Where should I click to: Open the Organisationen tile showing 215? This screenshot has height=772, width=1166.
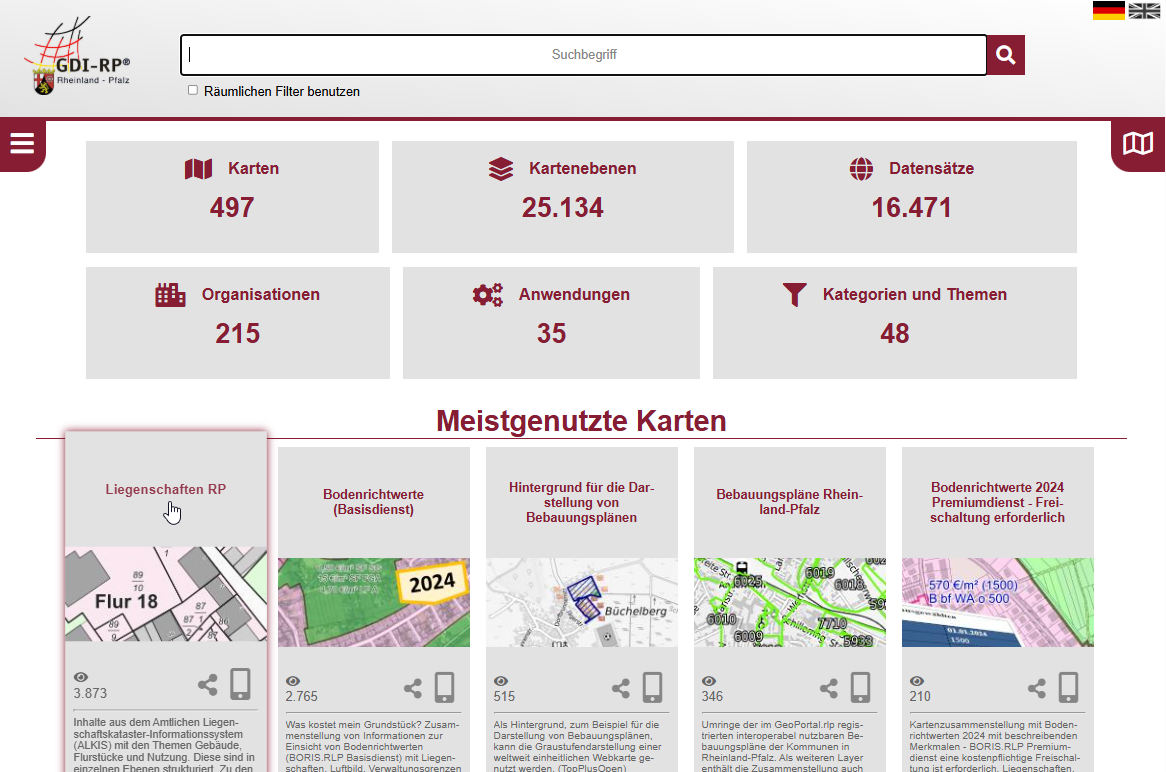click(237, 322)
